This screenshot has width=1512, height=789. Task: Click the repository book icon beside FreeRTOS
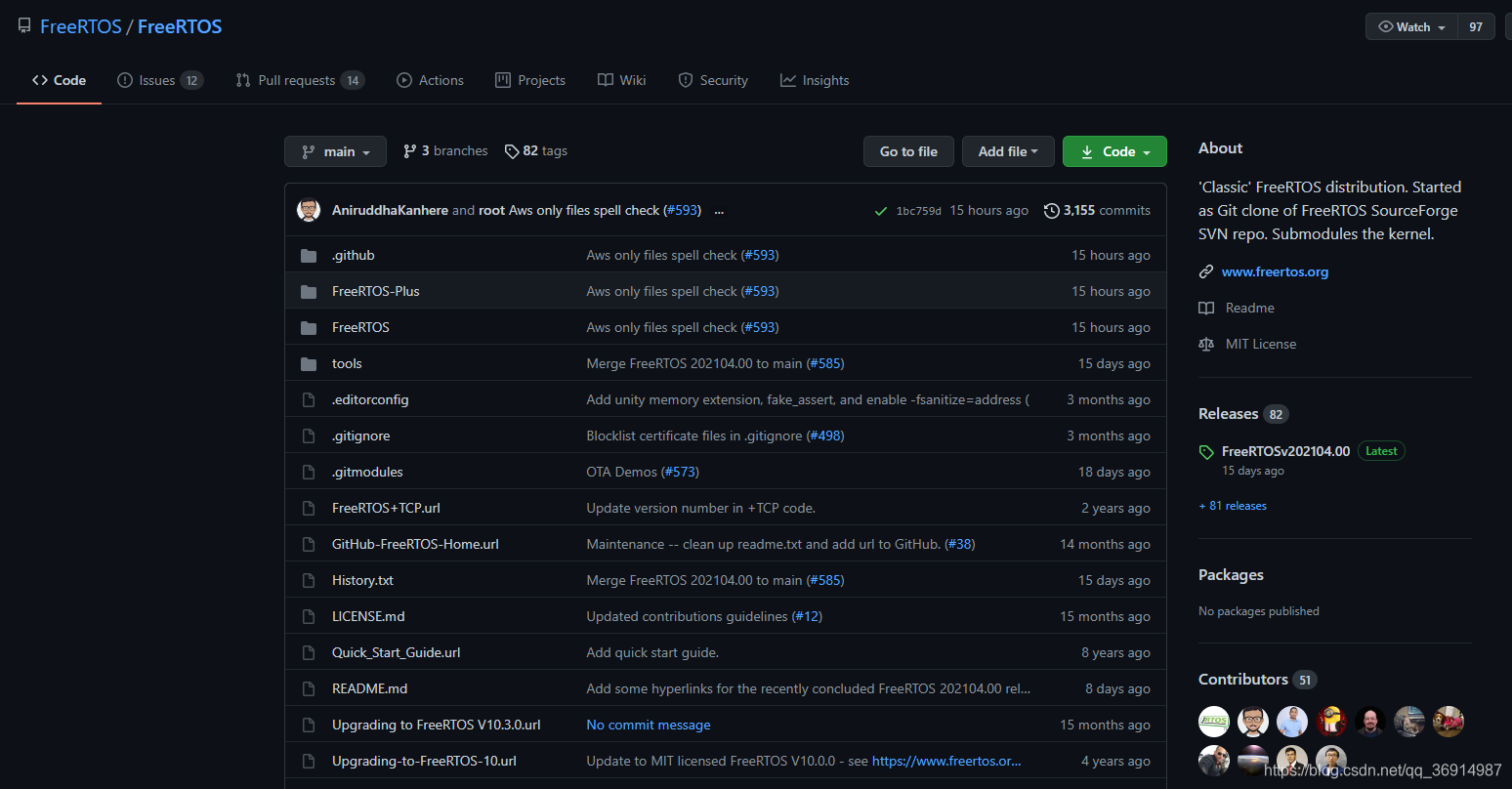24,26
